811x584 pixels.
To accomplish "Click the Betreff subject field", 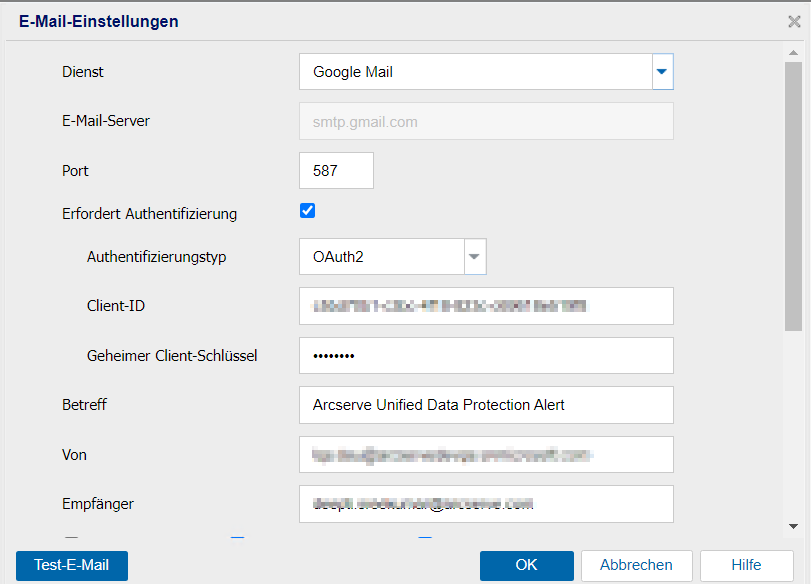I will click(x=486, y=405).
